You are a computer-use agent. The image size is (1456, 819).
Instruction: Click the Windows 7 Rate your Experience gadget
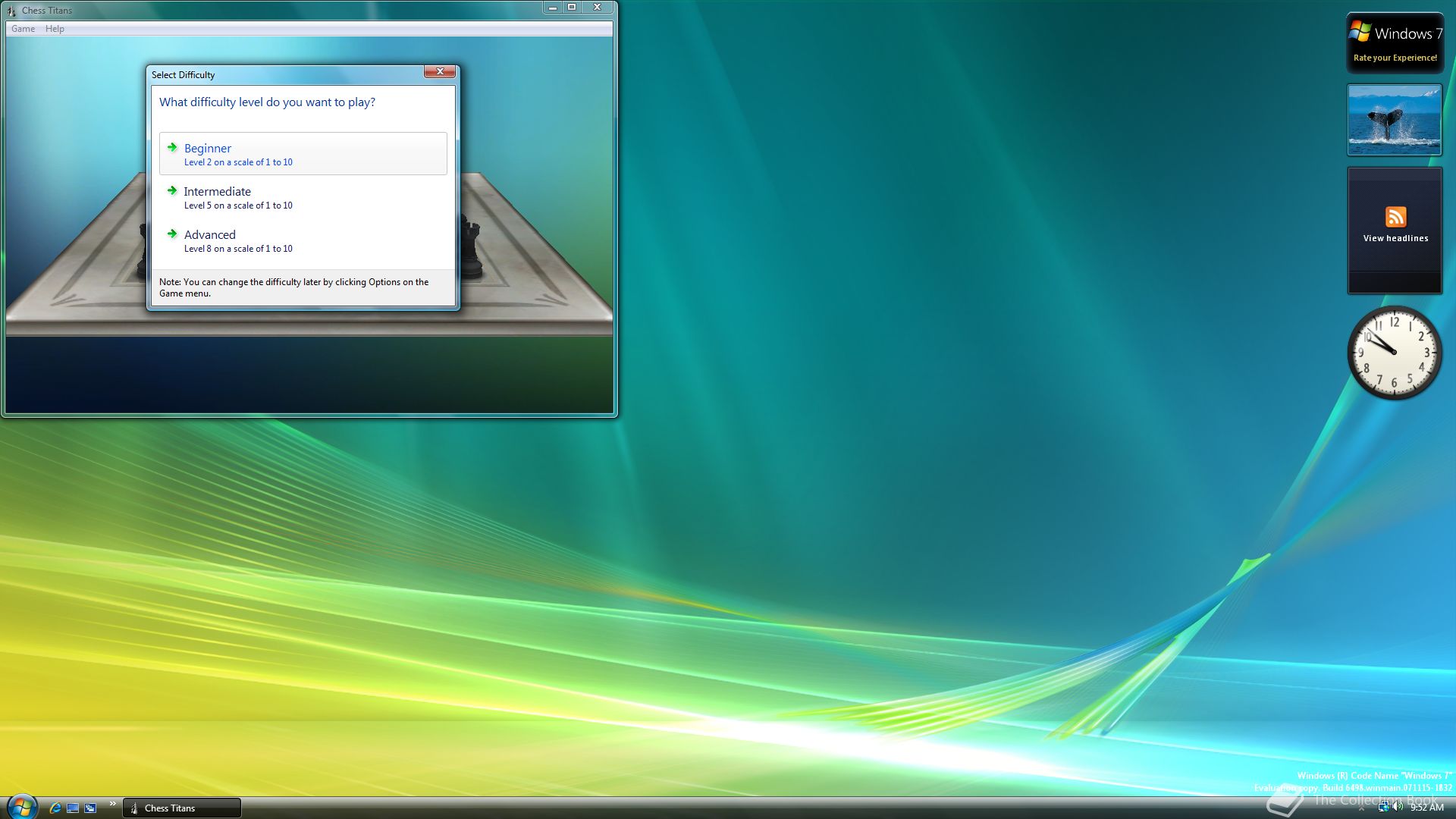[x=1395, y=43]
